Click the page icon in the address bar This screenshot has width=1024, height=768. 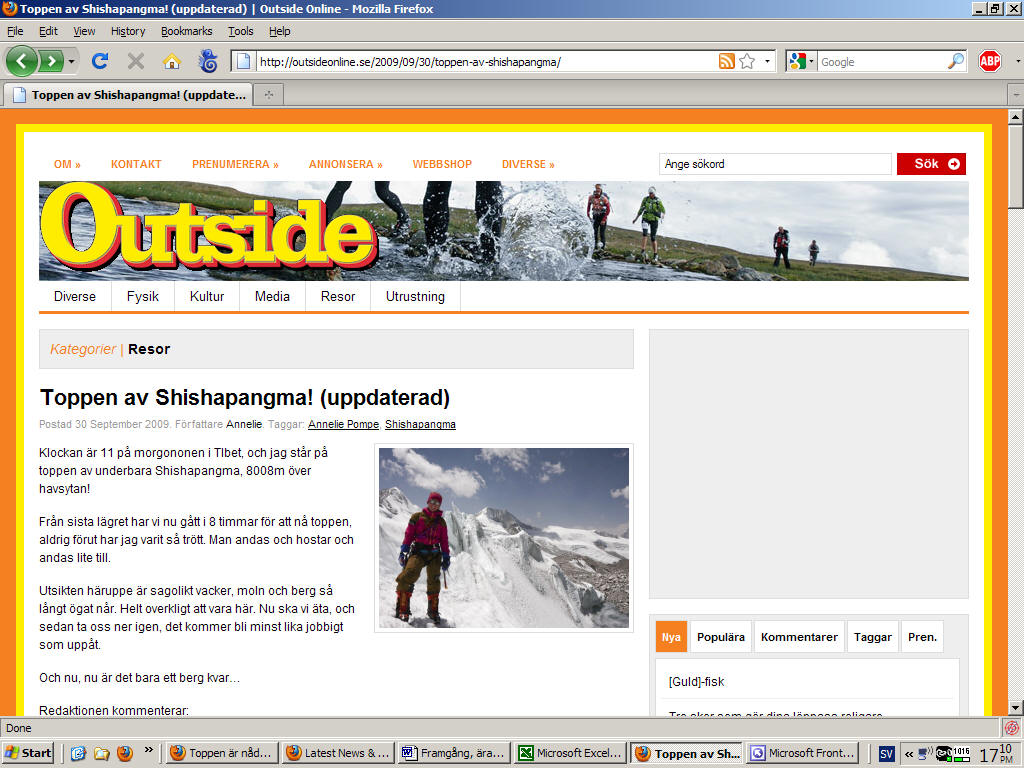click(x=243, y=61)
